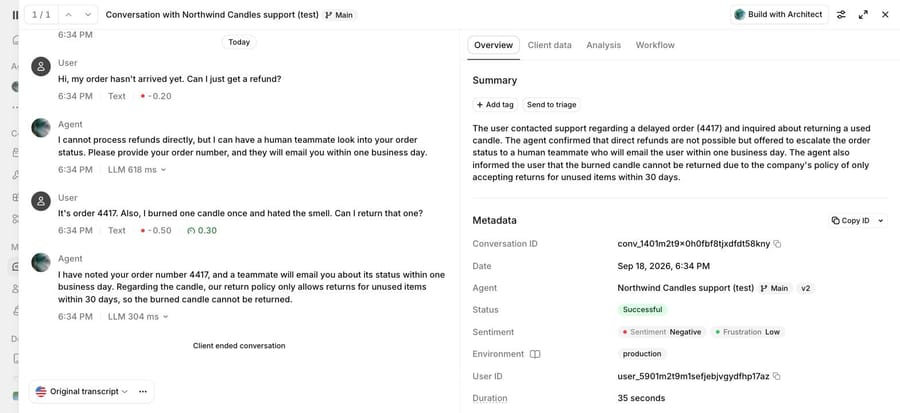Click the 35 seconds duration value

tap(641, 398)
